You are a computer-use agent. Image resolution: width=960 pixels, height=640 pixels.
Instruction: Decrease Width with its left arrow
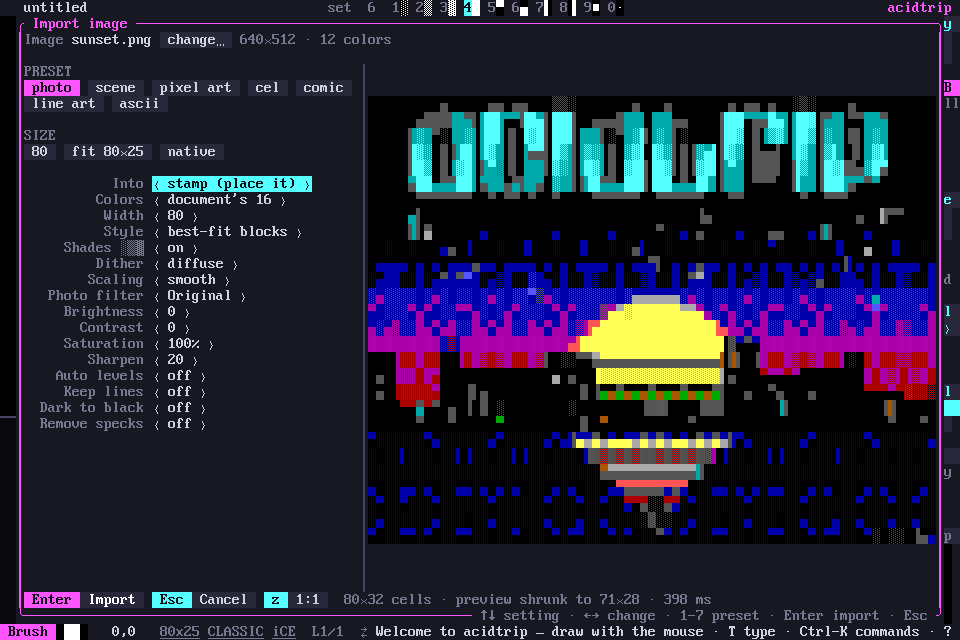point(157,216)
